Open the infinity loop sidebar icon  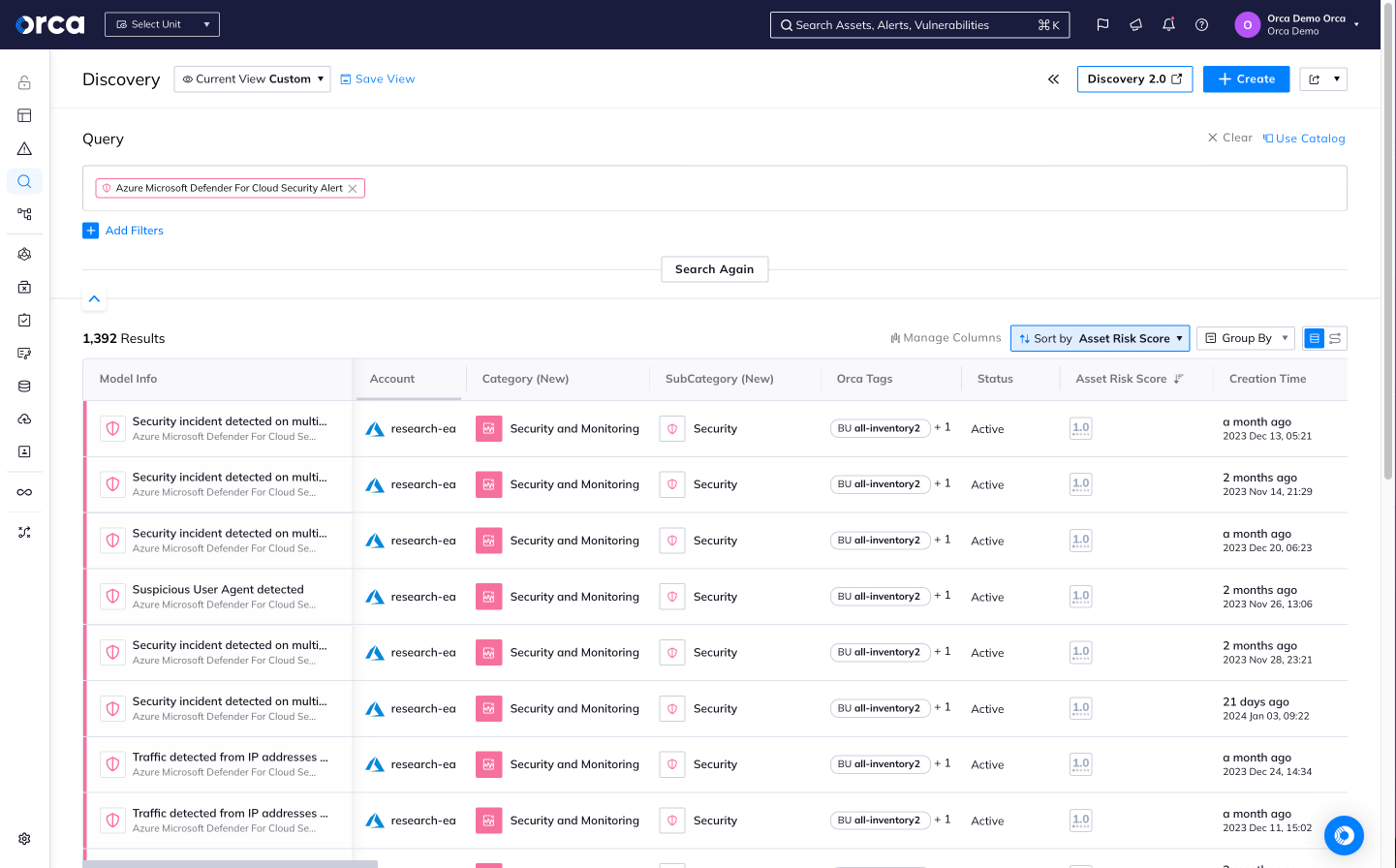pyautogui.click(x=24, y=492)
